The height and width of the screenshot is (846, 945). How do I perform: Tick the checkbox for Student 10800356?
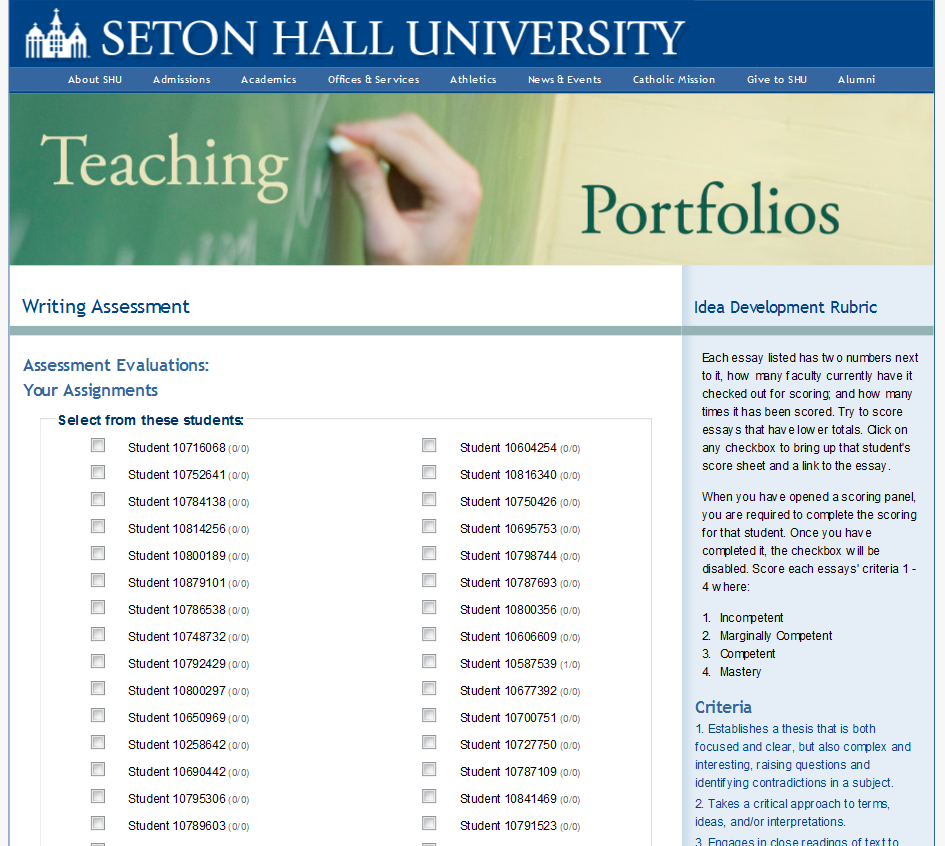point(429,607)
